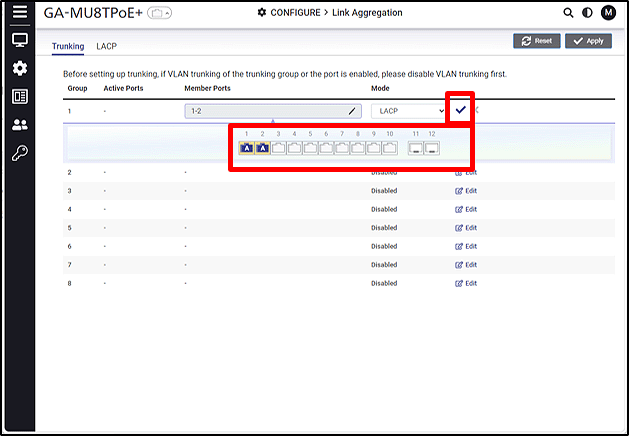Screen dimensions: 629x436
Task: Switch to the Trunking tab
Action: tap(68, 46)
